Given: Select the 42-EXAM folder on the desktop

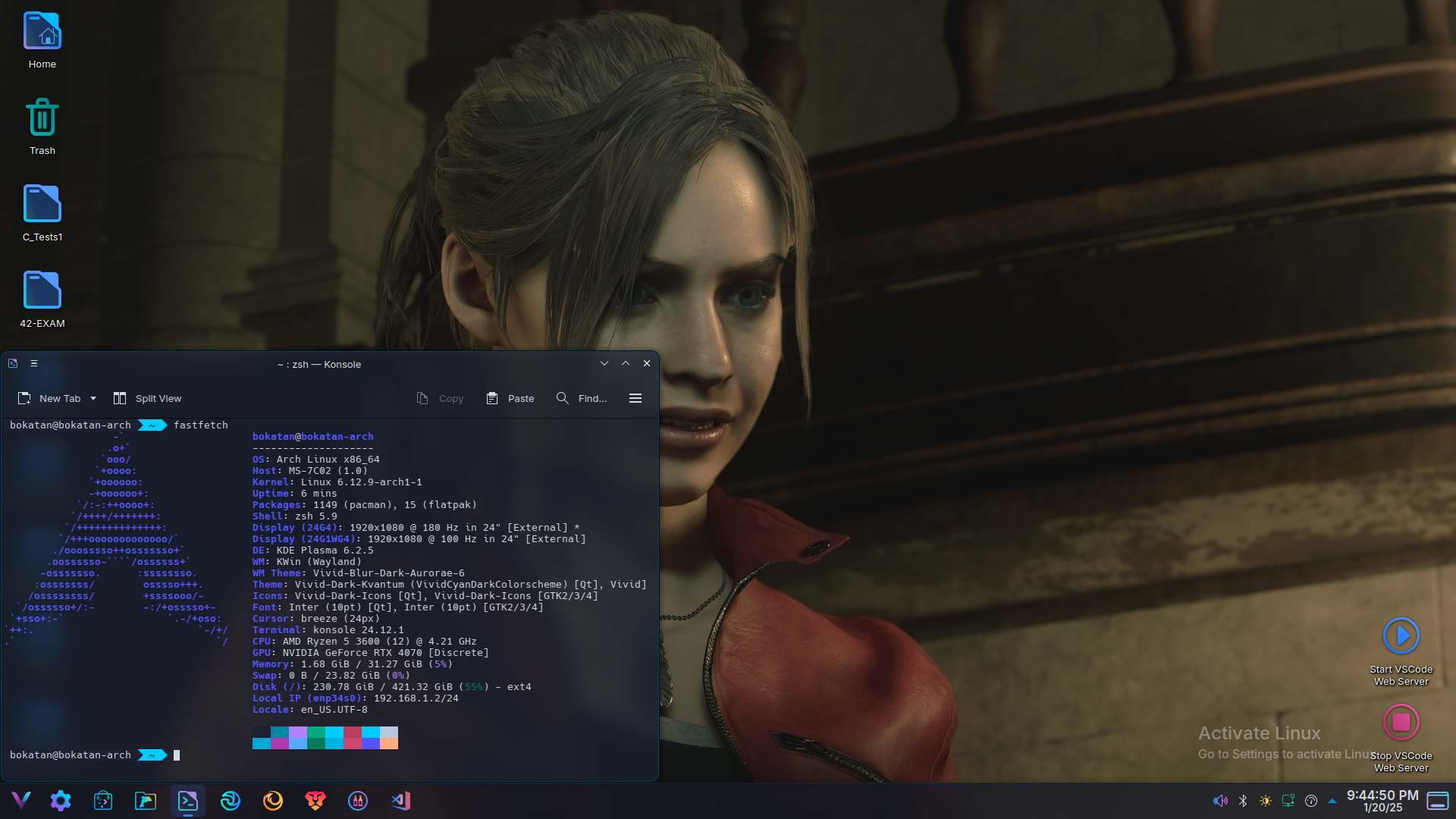Looking at the screenshot, I should (x=42, y=300).
